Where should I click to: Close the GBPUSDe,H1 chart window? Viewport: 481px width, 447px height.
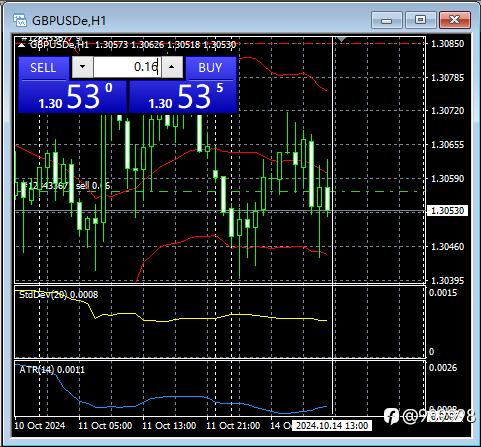click(x=455, y=20)
